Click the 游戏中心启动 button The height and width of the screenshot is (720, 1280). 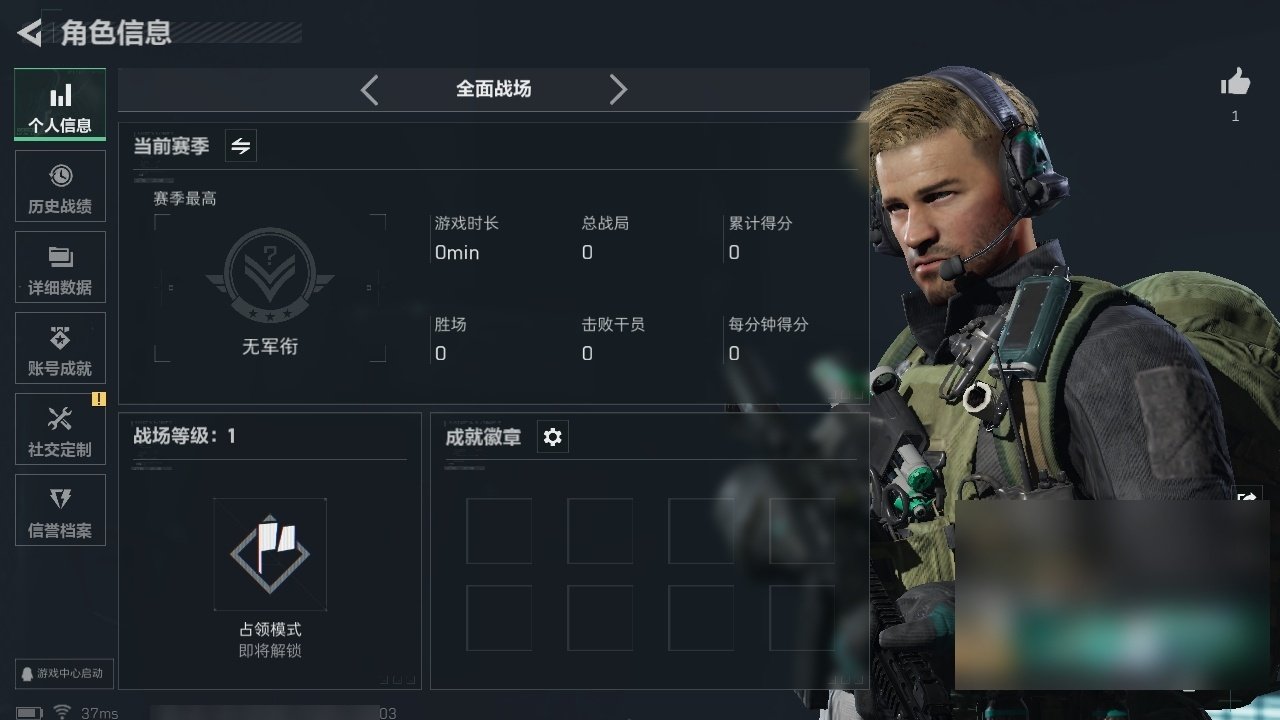(x=63, y=673)
